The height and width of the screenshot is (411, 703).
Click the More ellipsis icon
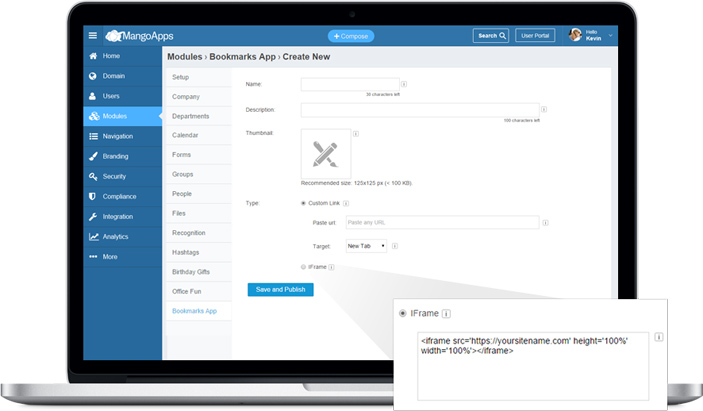(x=93, y=257)
